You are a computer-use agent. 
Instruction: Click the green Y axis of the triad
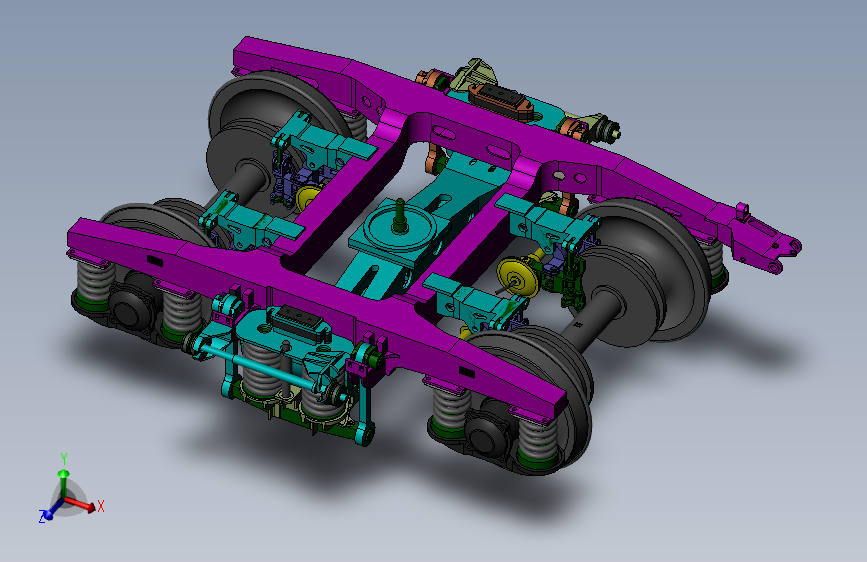64,482
